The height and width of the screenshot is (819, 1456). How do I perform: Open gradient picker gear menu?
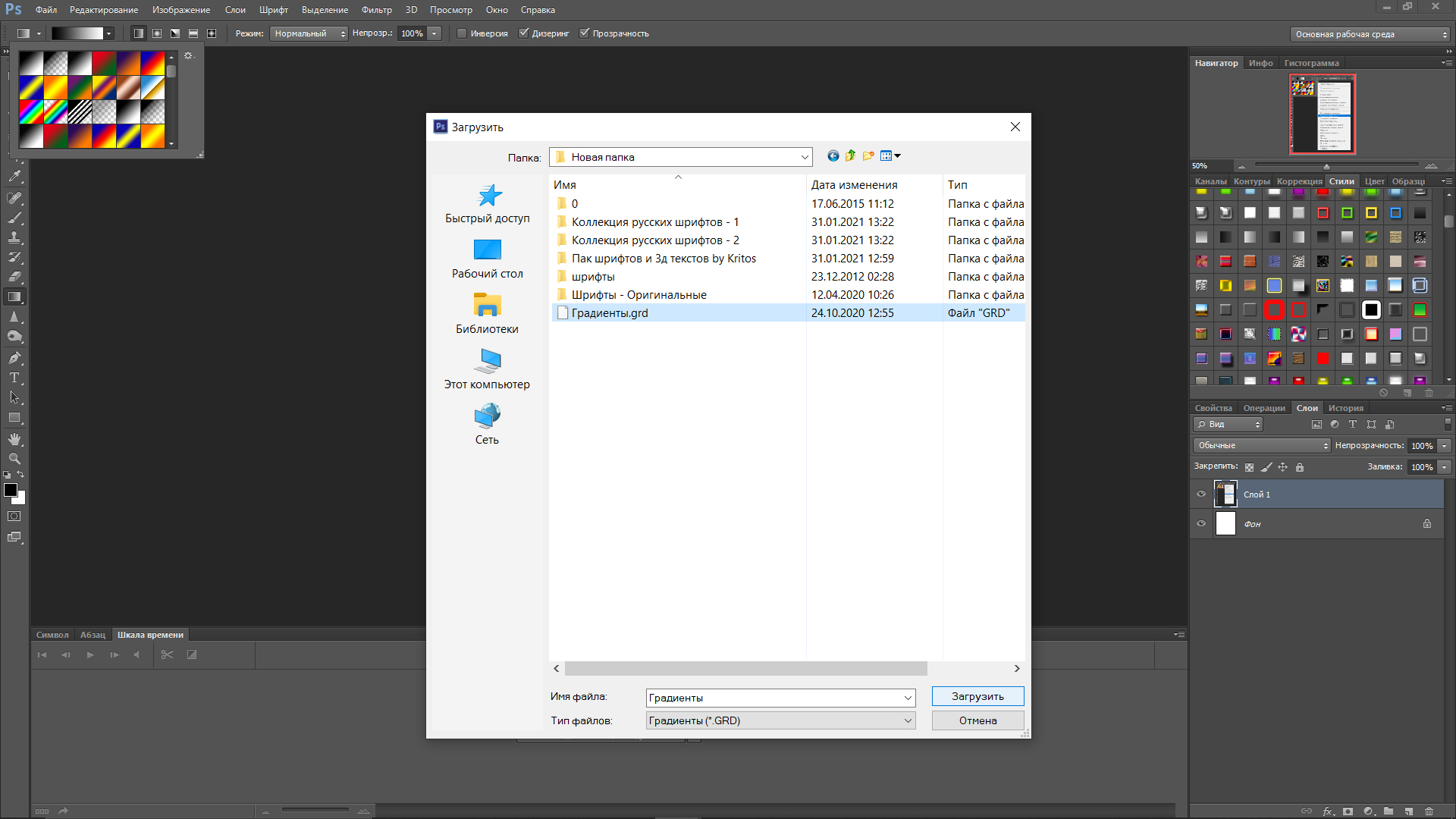(189, 56)
